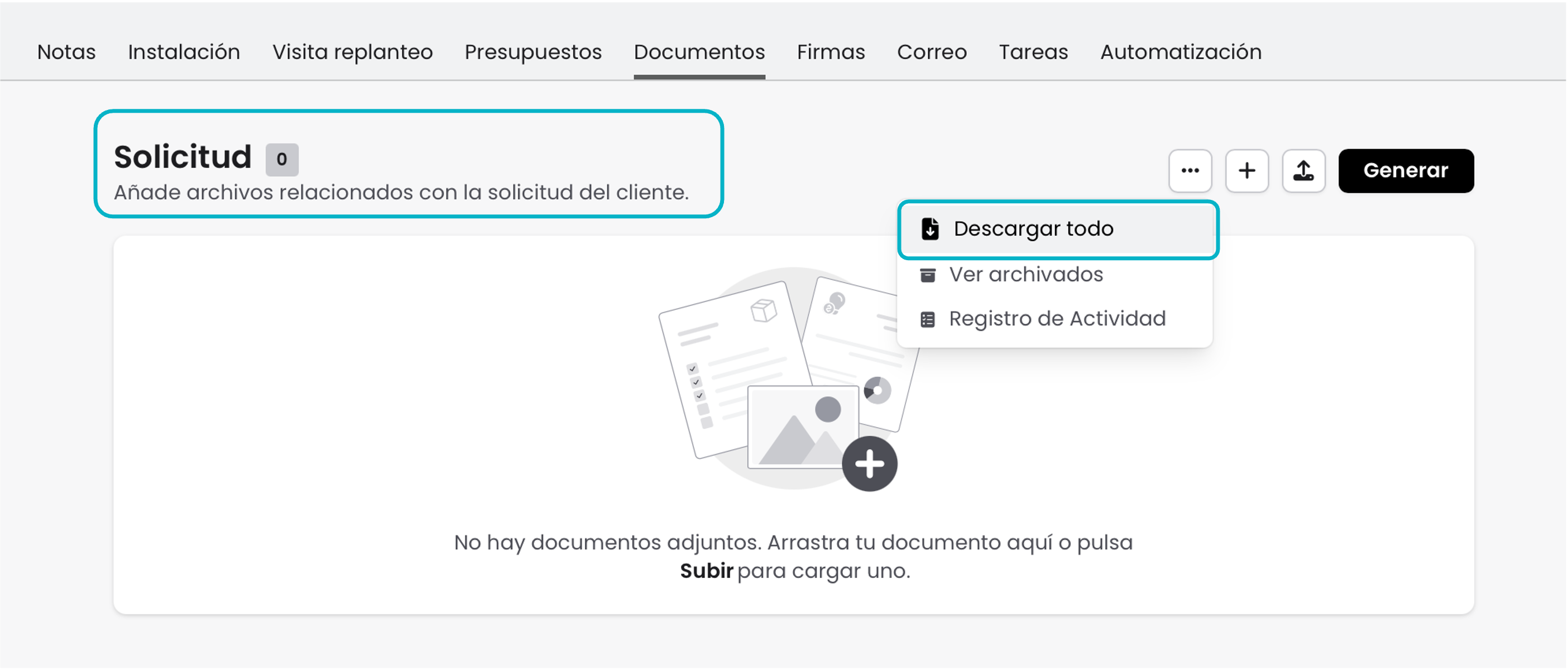Click the bold Subir link text
Viewport: 1568px width, 670px height.
(706, 571)
